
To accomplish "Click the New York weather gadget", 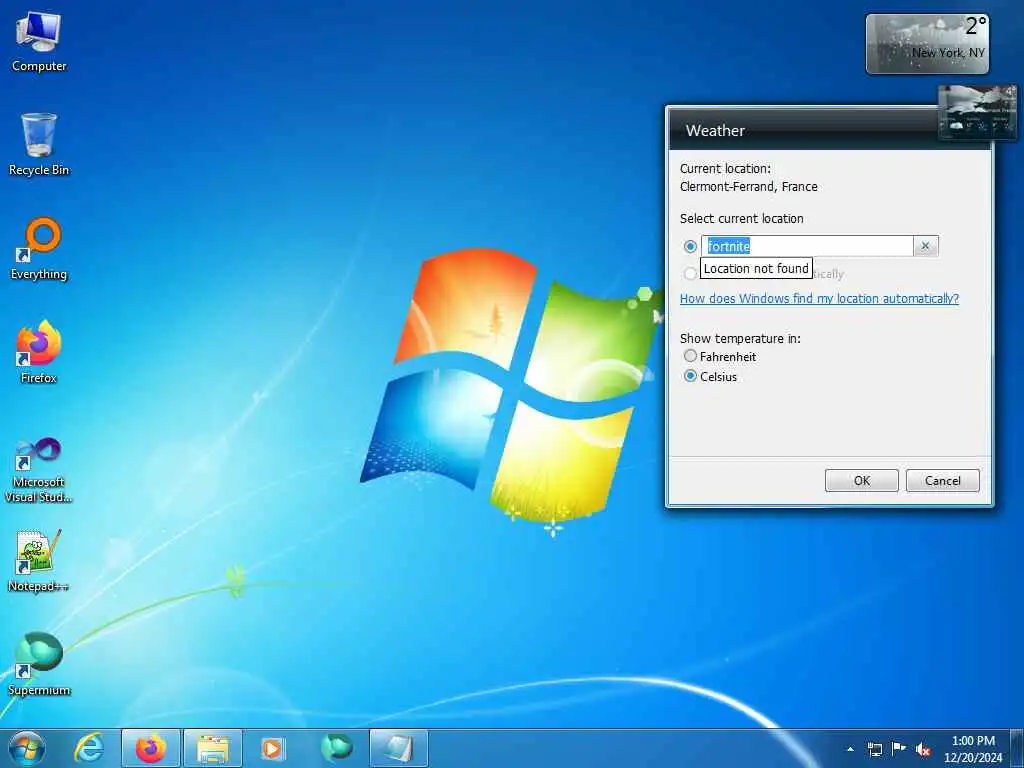I will 927,44.
